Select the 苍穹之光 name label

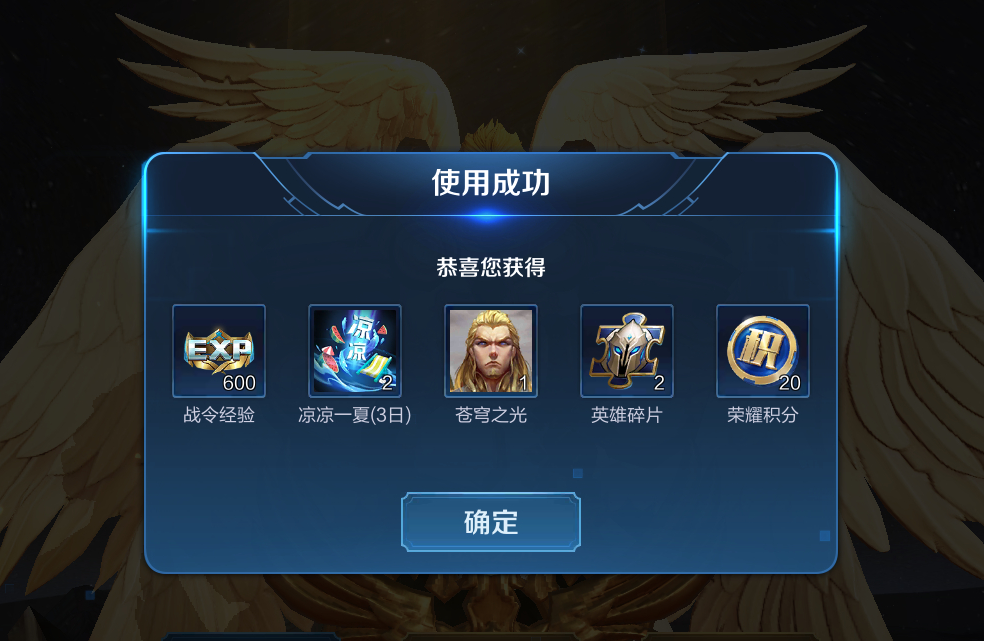click(x=491, y=415)
